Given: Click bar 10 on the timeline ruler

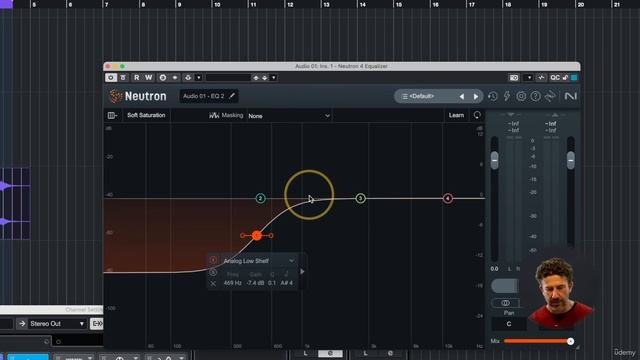Looking at the screenshot, I should pyautogui.click(x=217, y=4).
